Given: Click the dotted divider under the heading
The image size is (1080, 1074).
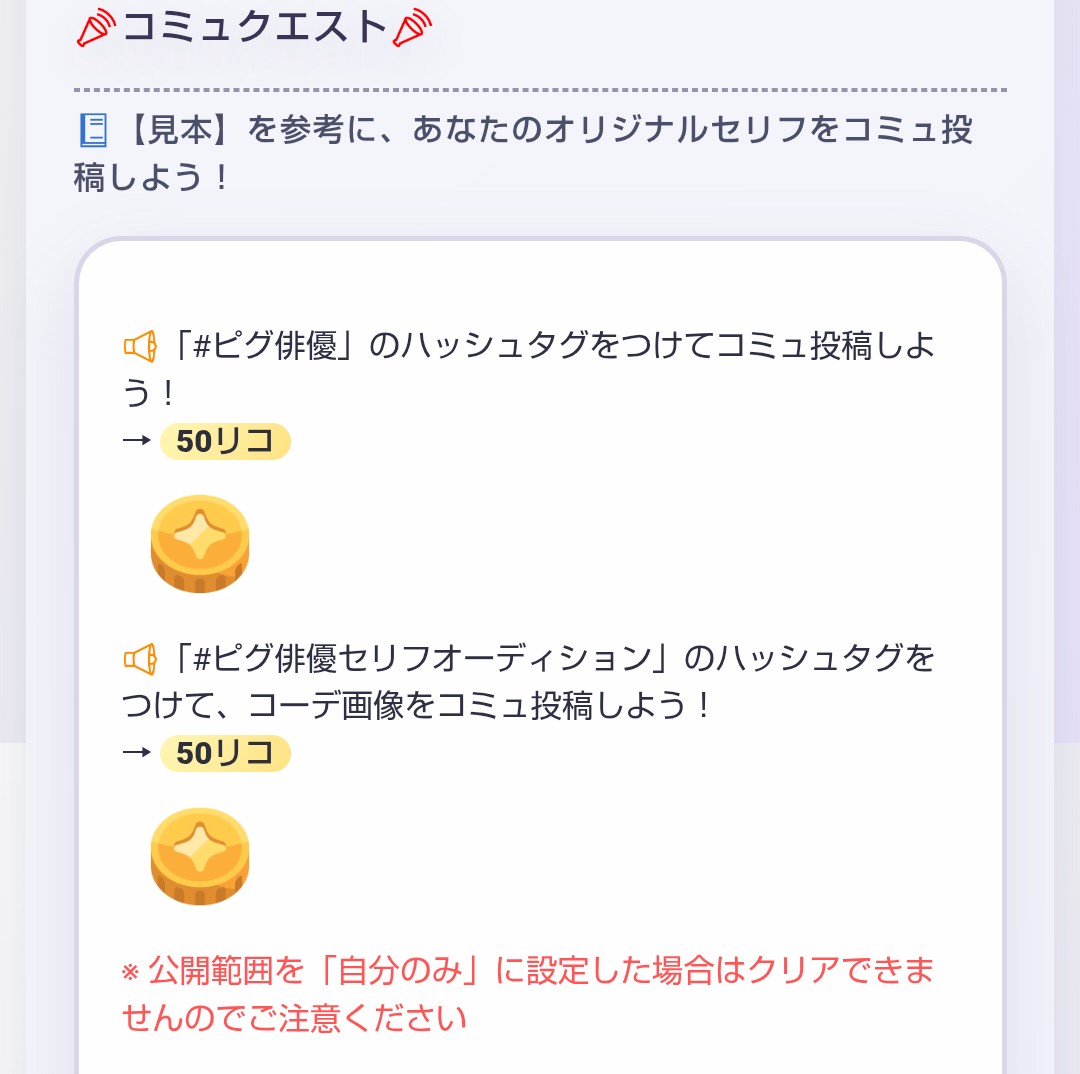Looking at the screenshot, I should point(540,90).
